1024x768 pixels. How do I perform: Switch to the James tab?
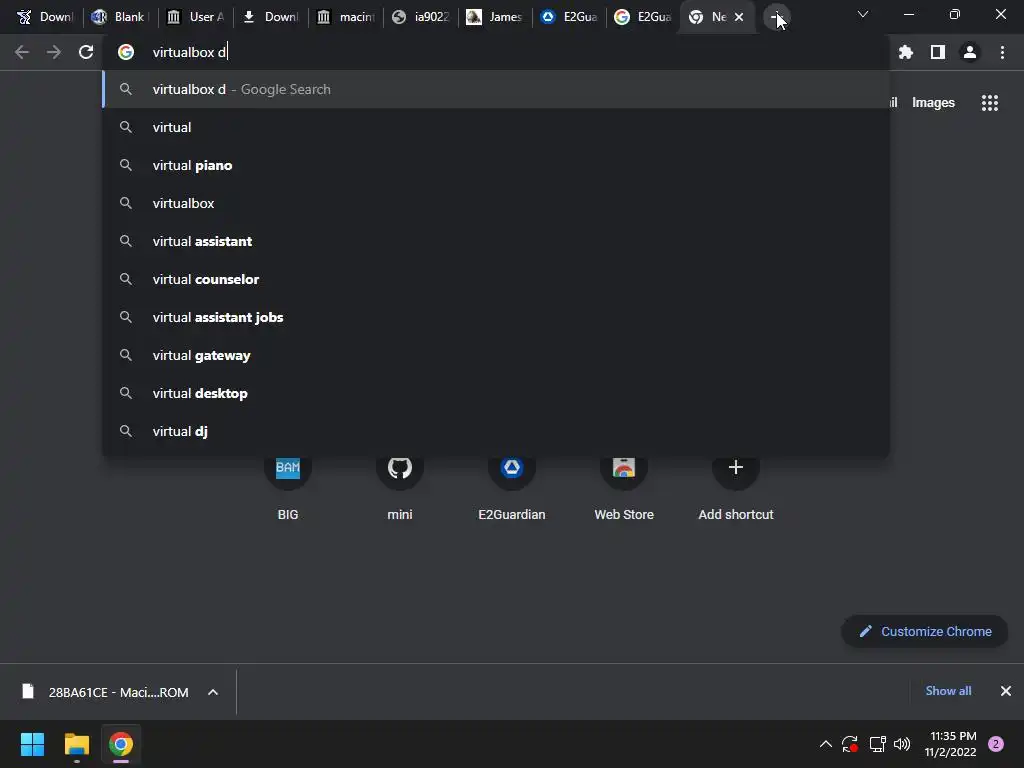click(495, 17)
